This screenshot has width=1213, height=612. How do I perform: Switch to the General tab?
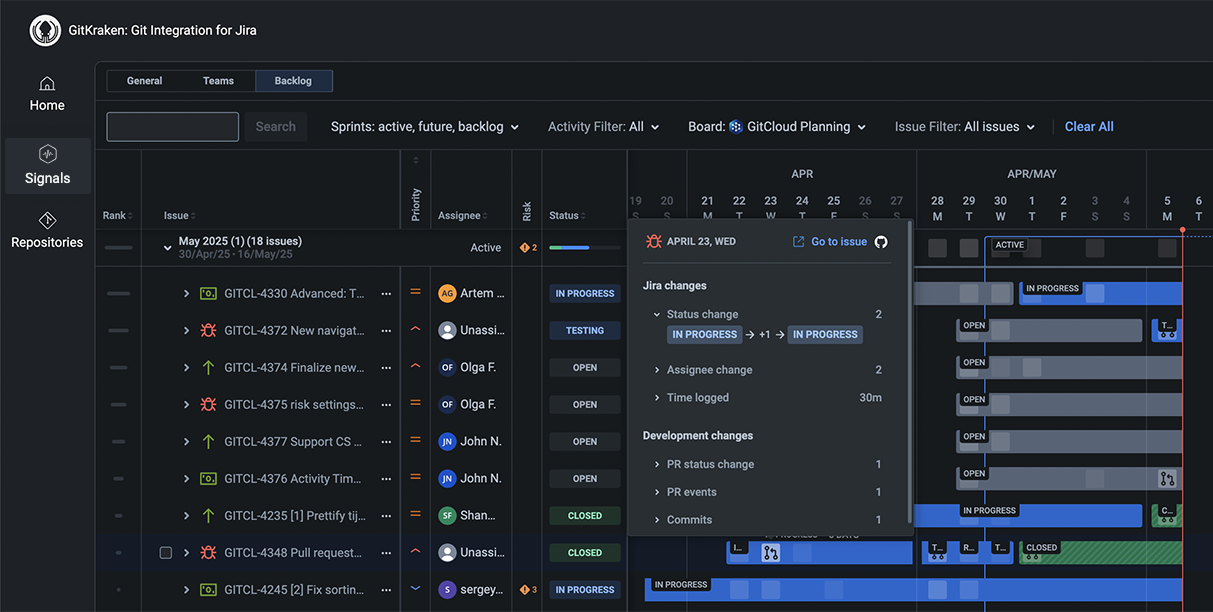click(x=145, y=81)
